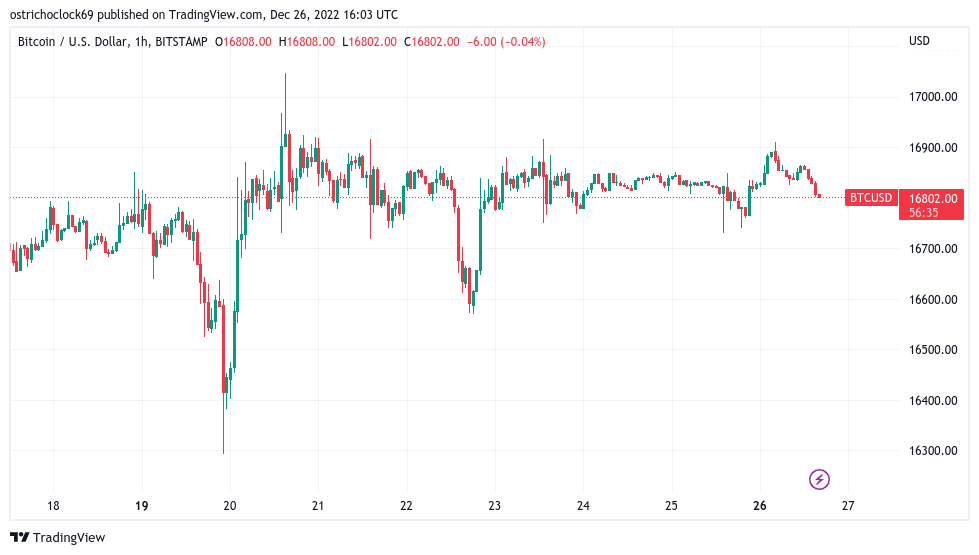Viewport: 979px width, 555px height.
Task: Click the date 26 on time axis
Action: (760, 506)
